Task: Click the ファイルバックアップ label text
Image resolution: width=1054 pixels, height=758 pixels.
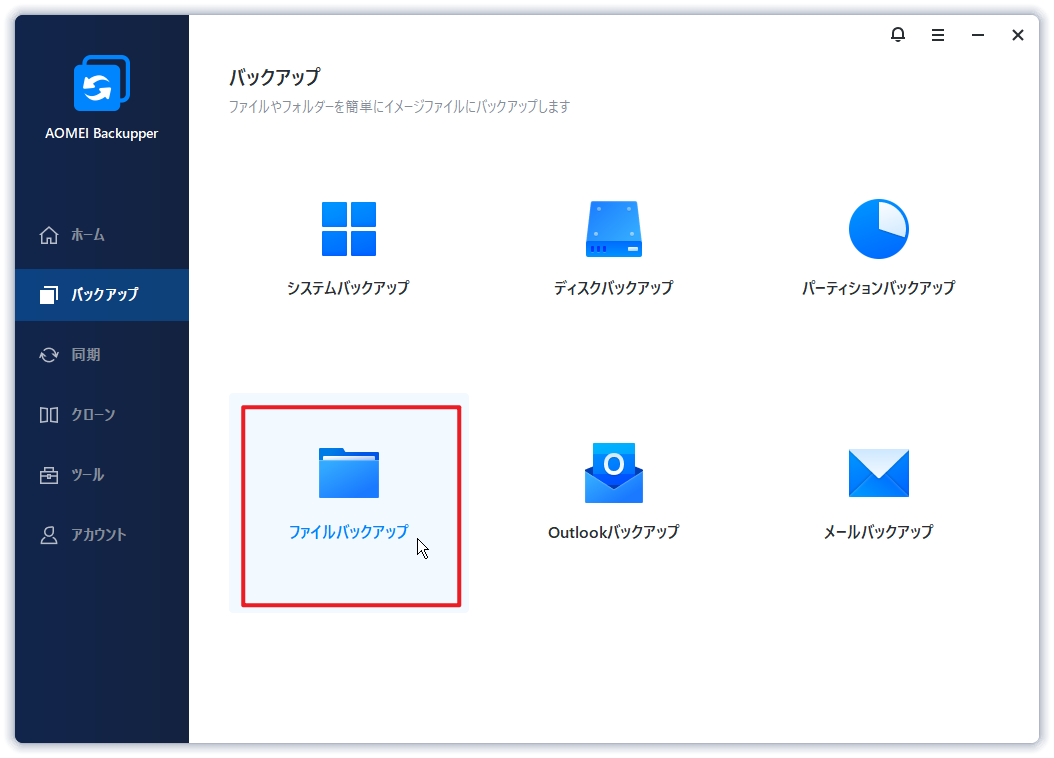Action: click(x=348, y=533)
